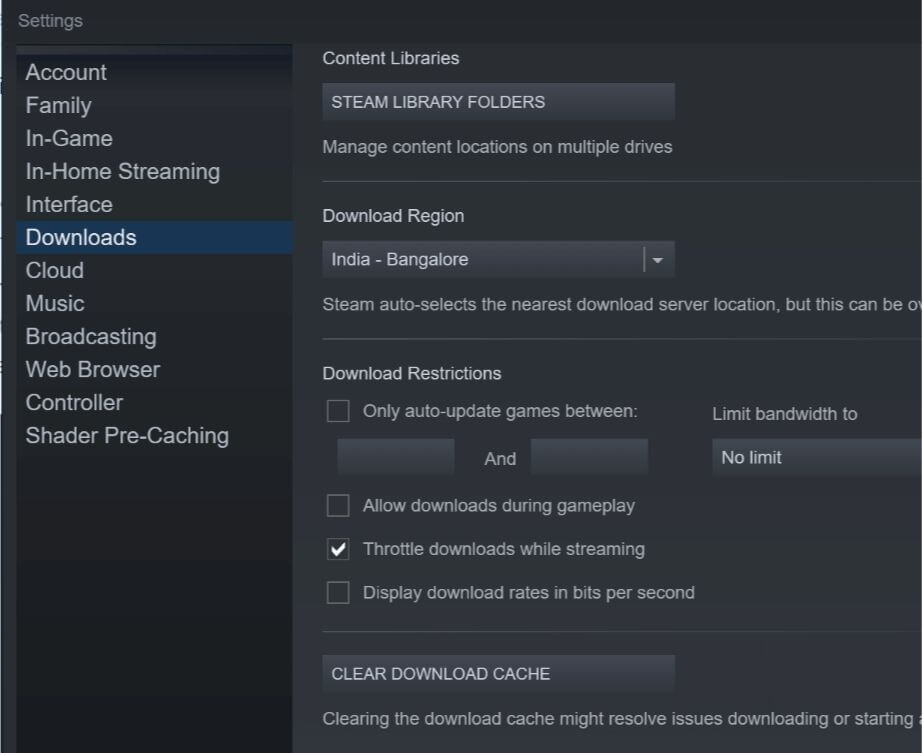
Task: Go to In-Game settings
Action: 69,138
